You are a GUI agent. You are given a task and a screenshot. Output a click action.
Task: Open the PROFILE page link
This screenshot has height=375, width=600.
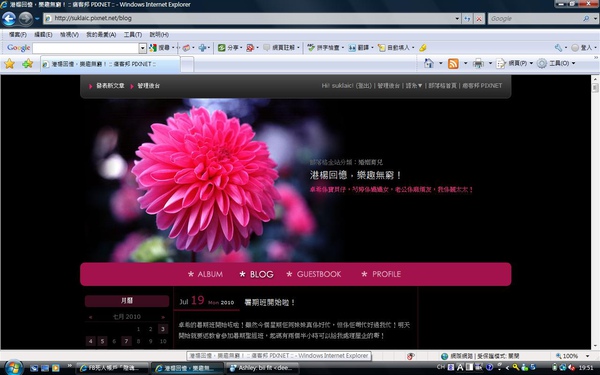click(382, 274)
